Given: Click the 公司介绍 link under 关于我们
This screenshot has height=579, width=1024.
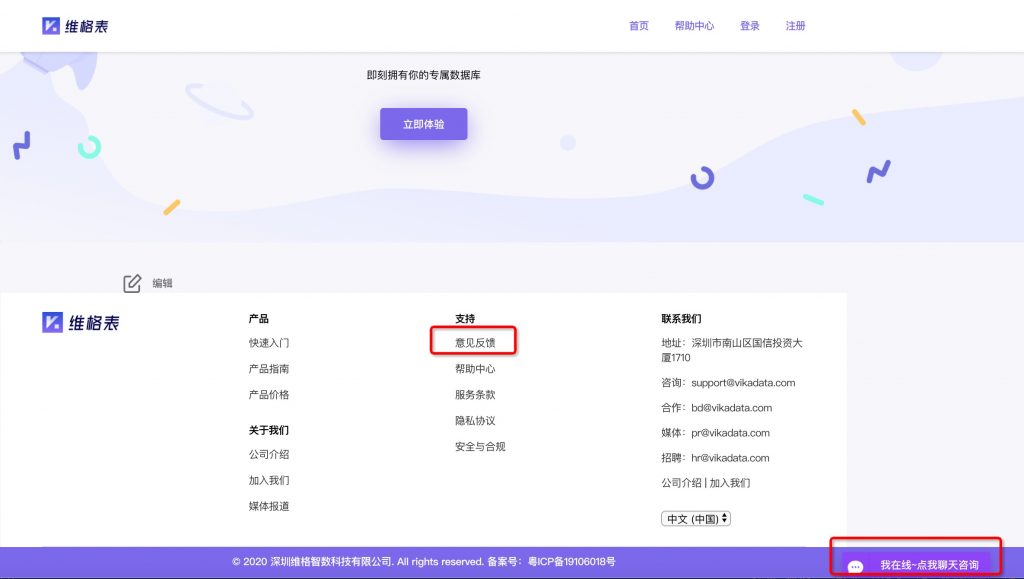Looking at the screenshot, I should click(x=269, y=454).
